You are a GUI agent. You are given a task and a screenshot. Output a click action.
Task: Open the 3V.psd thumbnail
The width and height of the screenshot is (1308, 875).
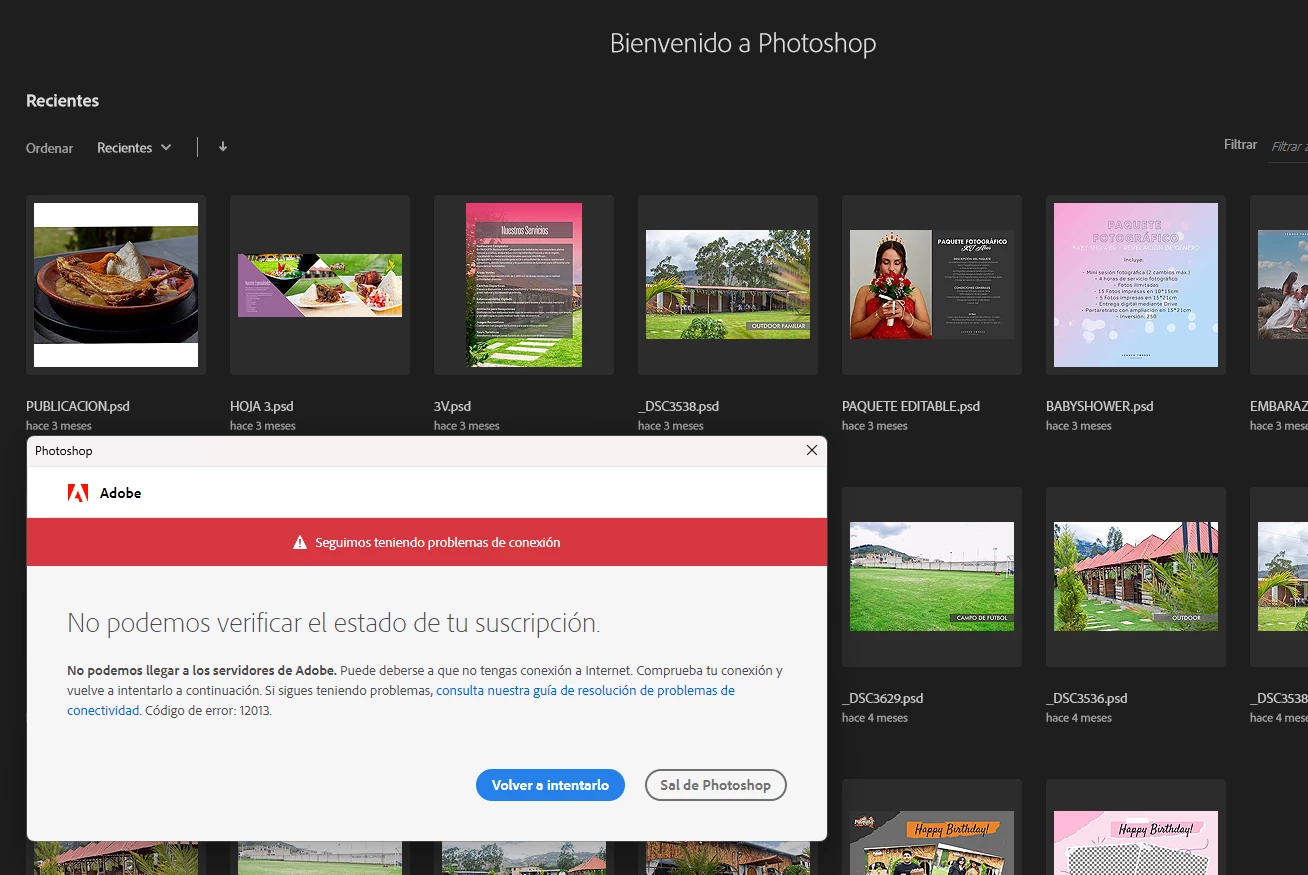click(524, 285)
